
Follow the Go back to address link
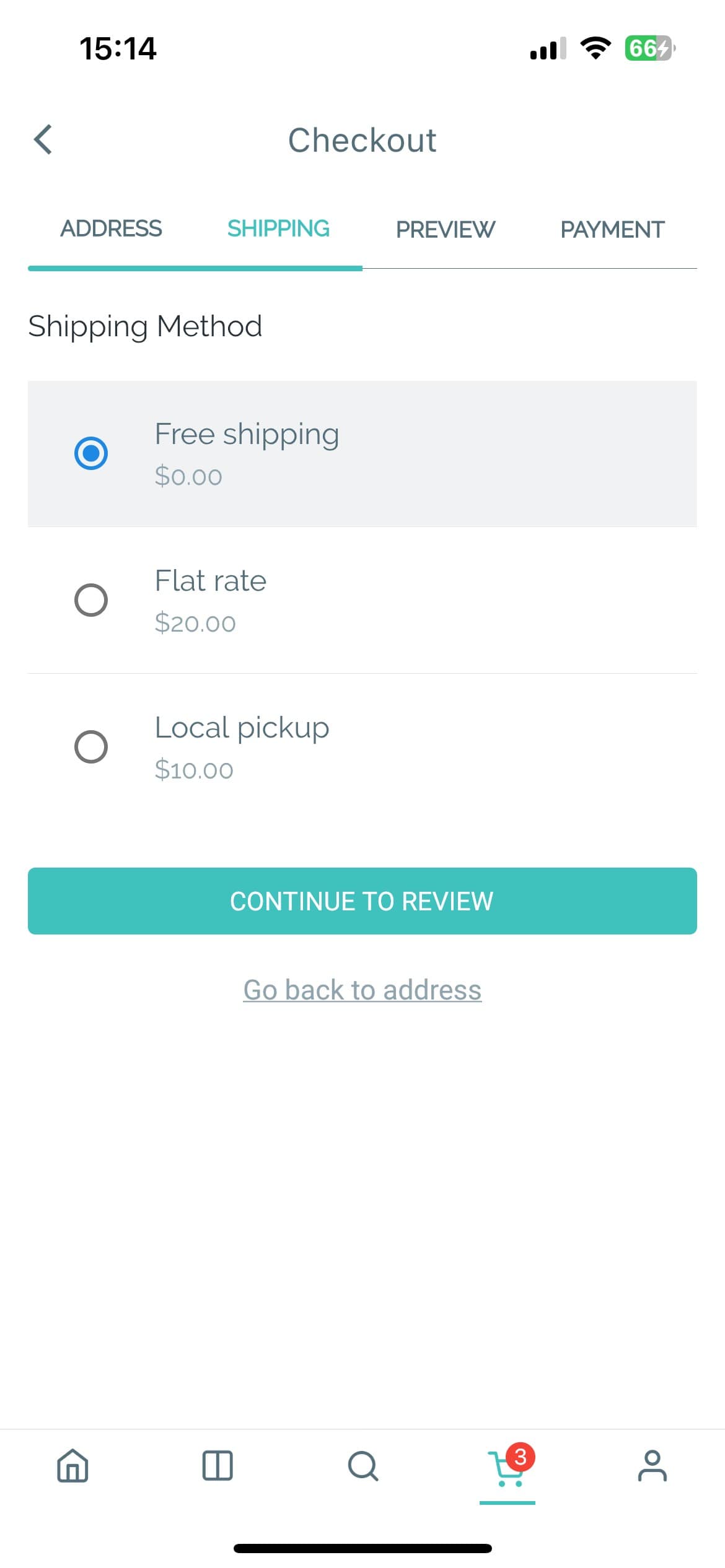click(x=362, y=990)
